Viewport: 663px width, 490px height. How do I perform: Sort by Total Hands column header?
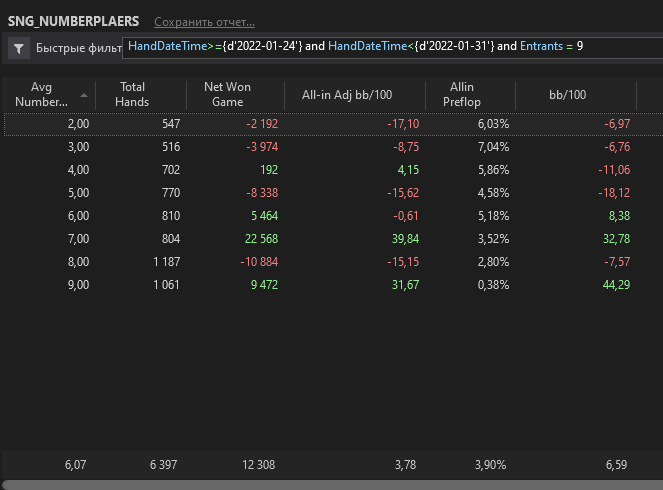[x=132, y=94]
